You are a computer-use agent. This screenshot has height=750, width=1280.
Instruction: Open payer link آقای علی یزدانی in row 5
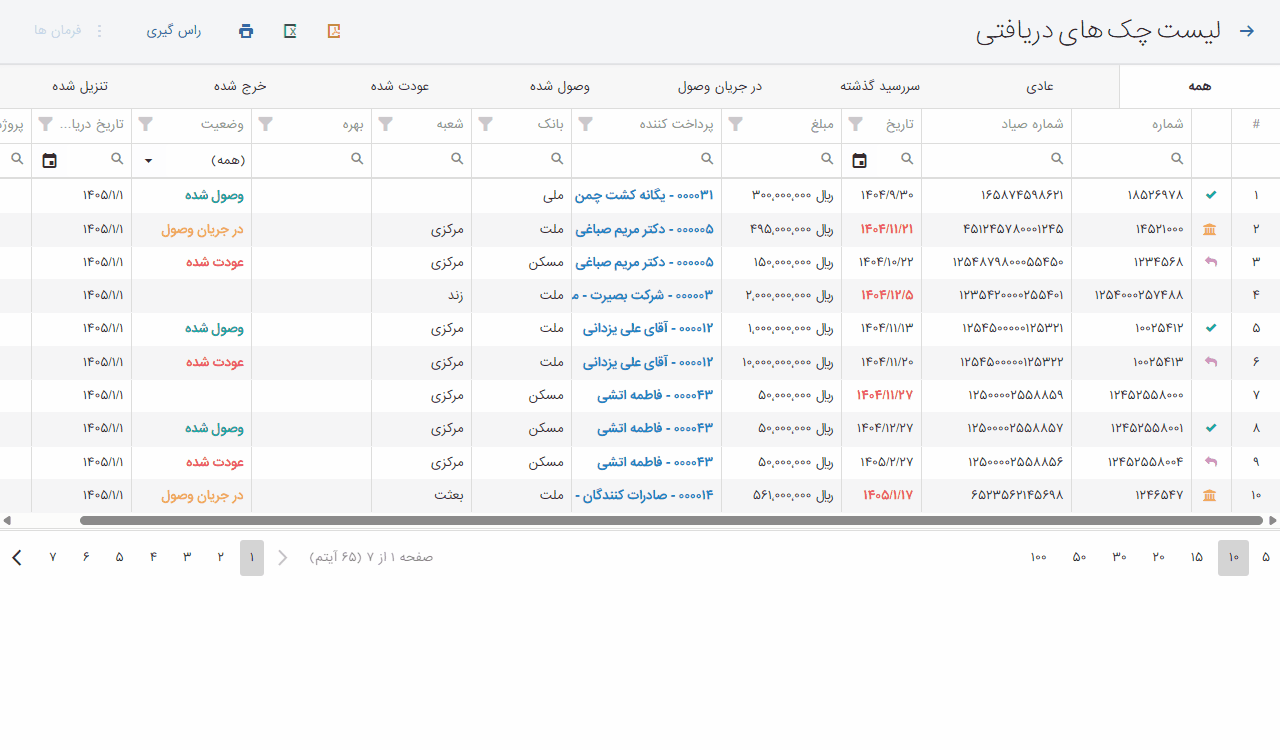[x=648, y=328]
